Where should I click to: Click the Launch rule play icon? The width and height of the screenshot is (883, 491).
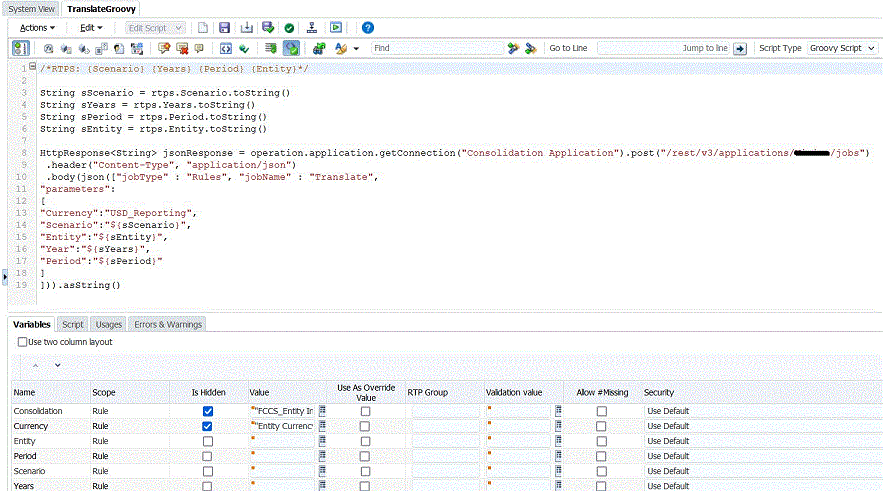337,28
